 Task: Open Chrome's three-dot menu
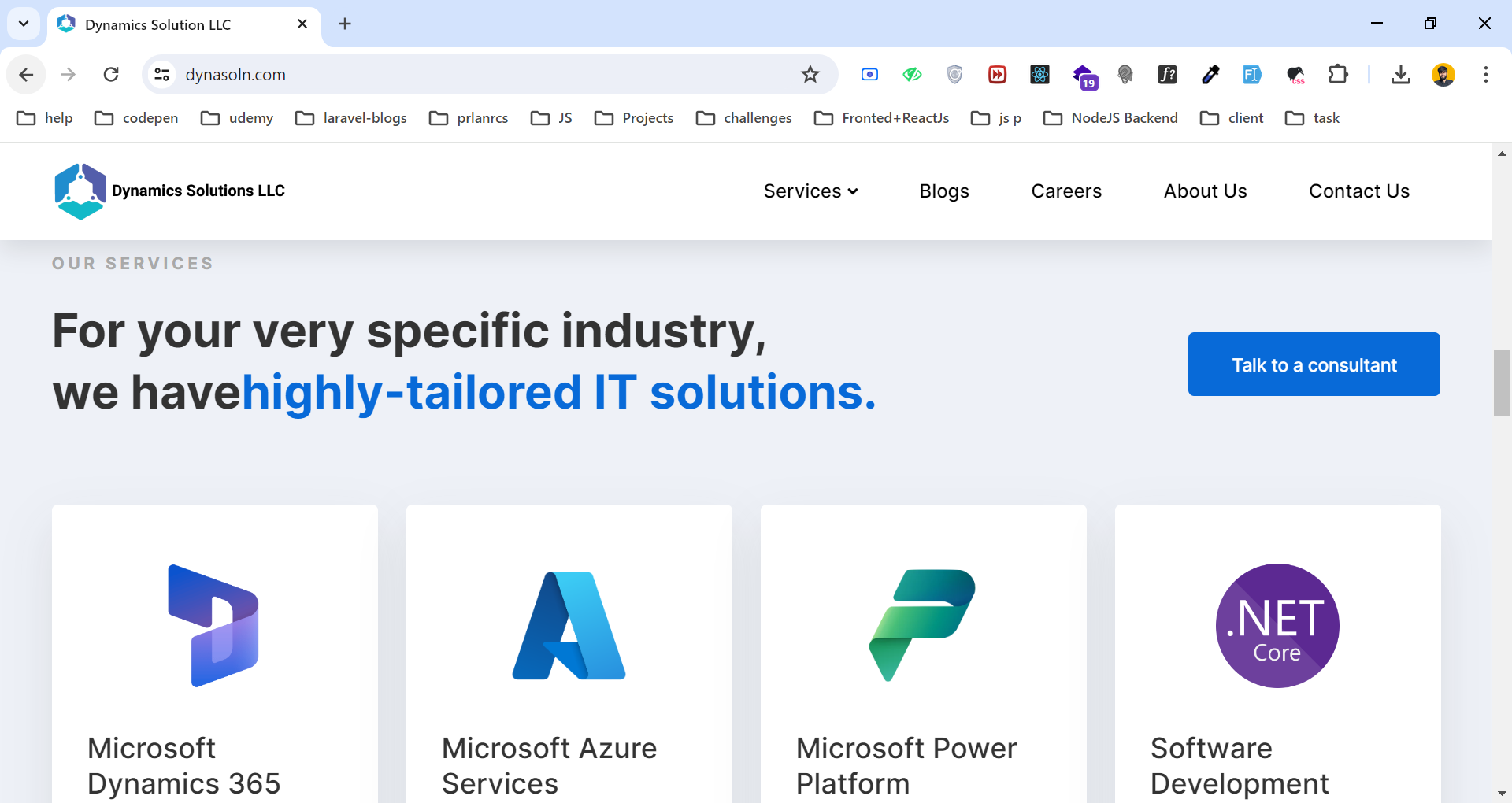1485,75
